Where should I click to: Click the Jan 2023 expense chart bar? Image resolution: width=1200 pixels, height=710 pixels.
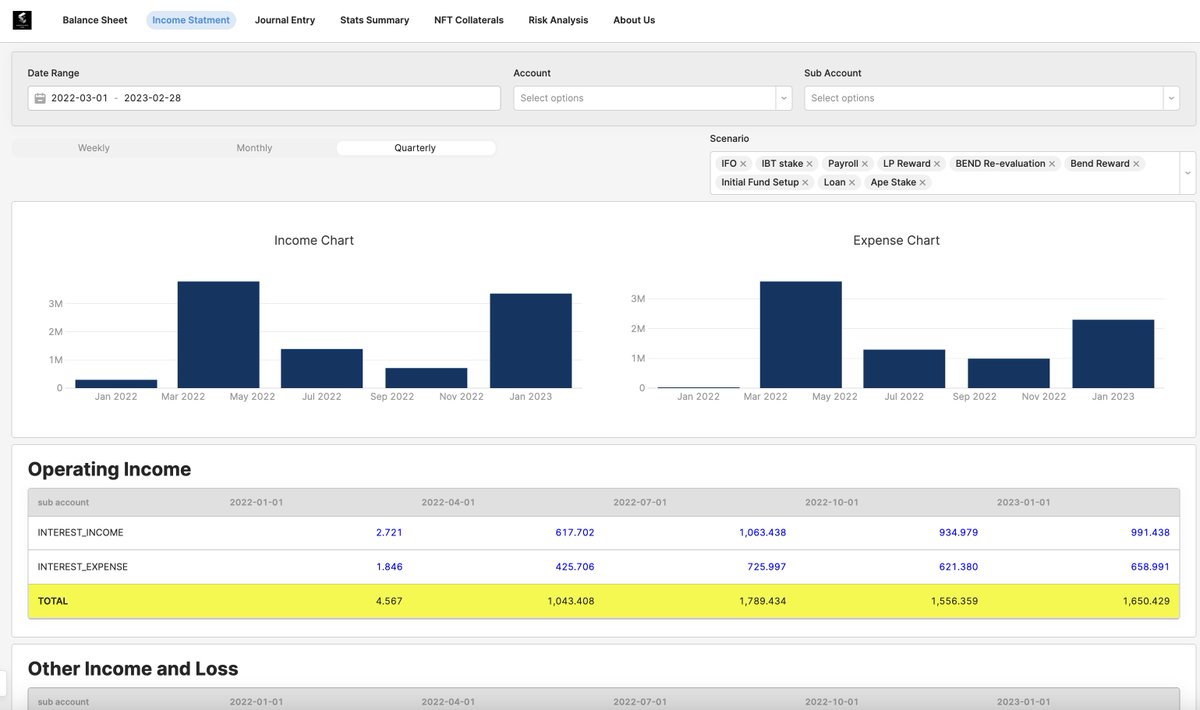click(1113, 354)
